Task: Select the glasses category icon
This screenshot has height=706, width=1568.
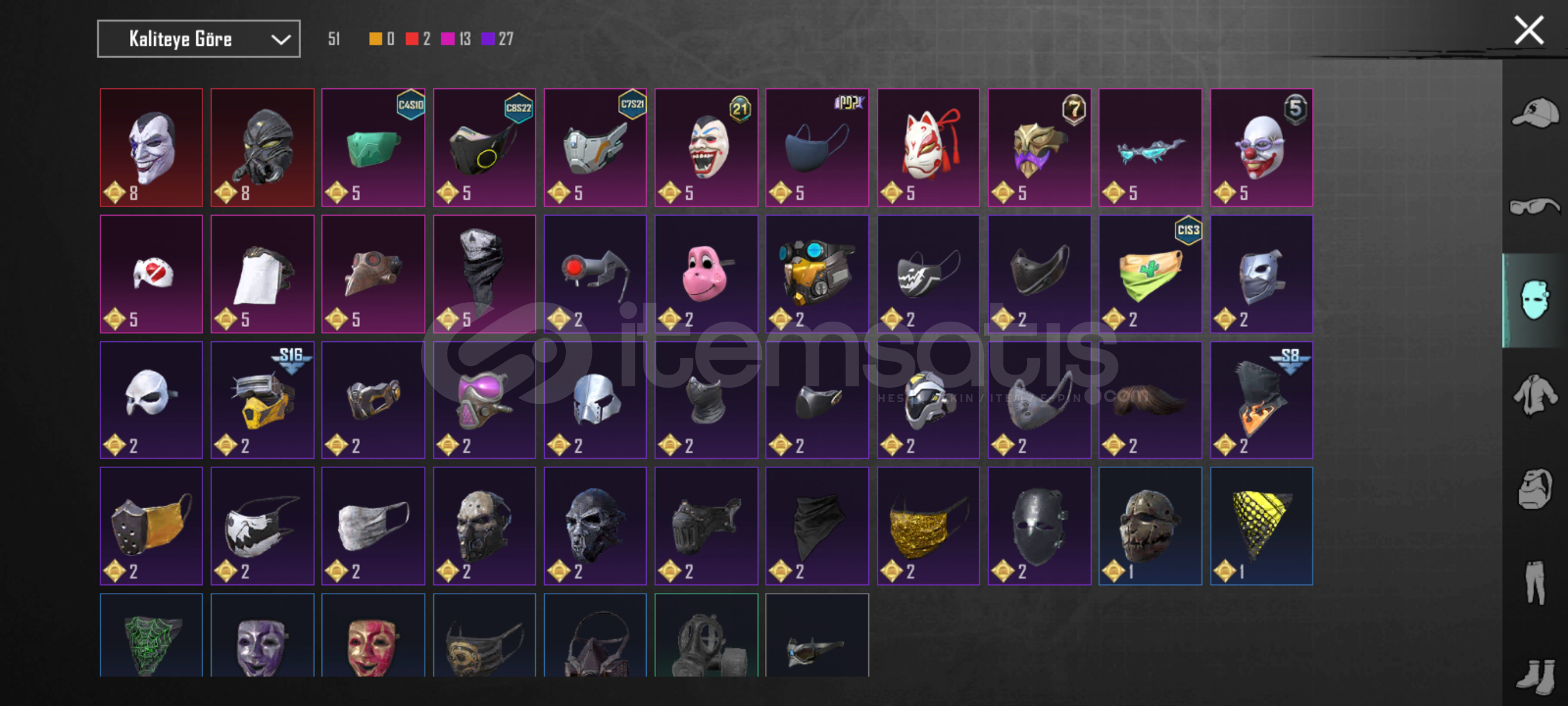Action: pos(1535,207)
